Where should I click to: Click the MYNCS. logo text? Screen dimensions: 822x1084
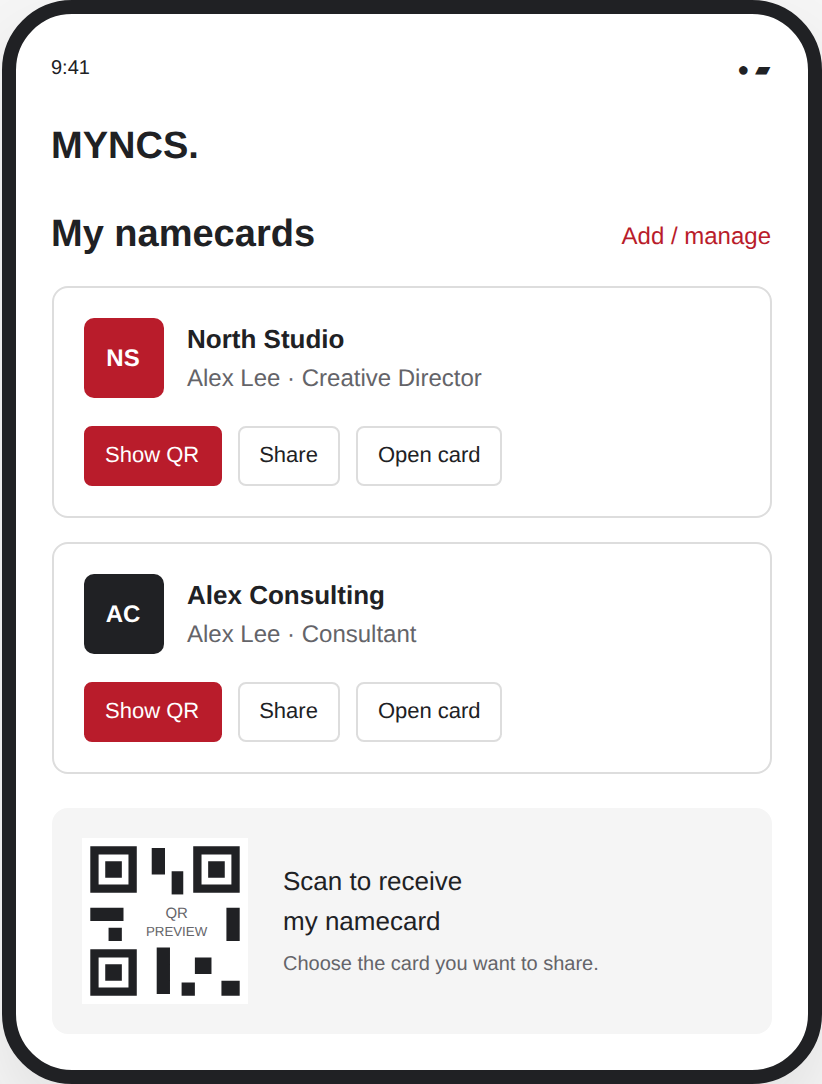124,145
